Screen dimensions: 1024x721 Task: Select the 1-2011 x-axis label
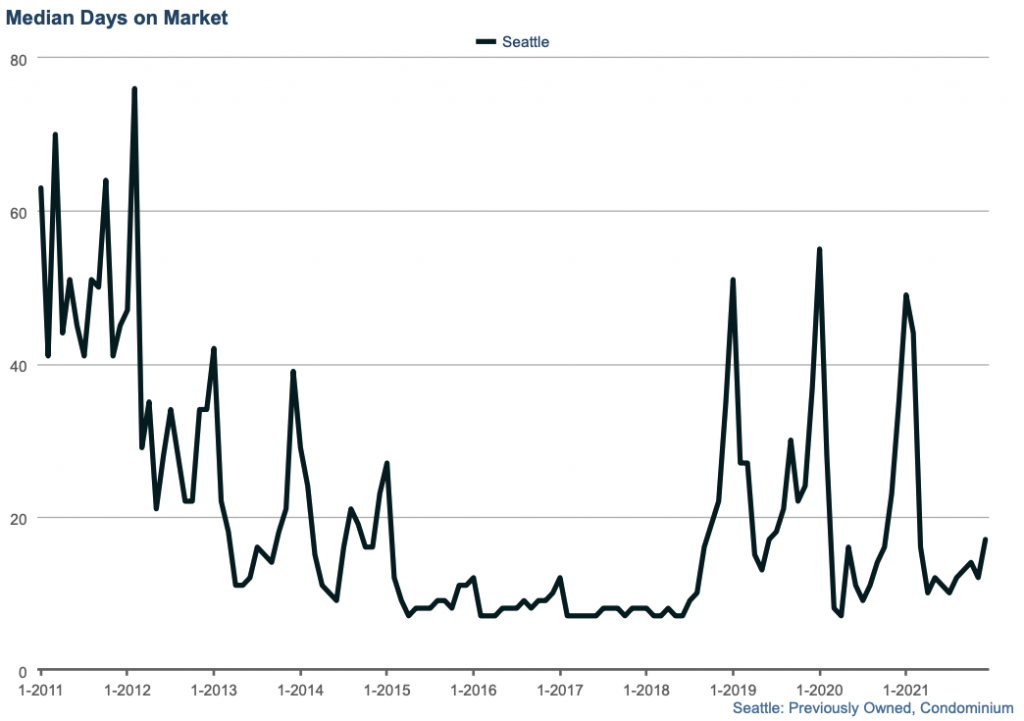tap(41, 690)
